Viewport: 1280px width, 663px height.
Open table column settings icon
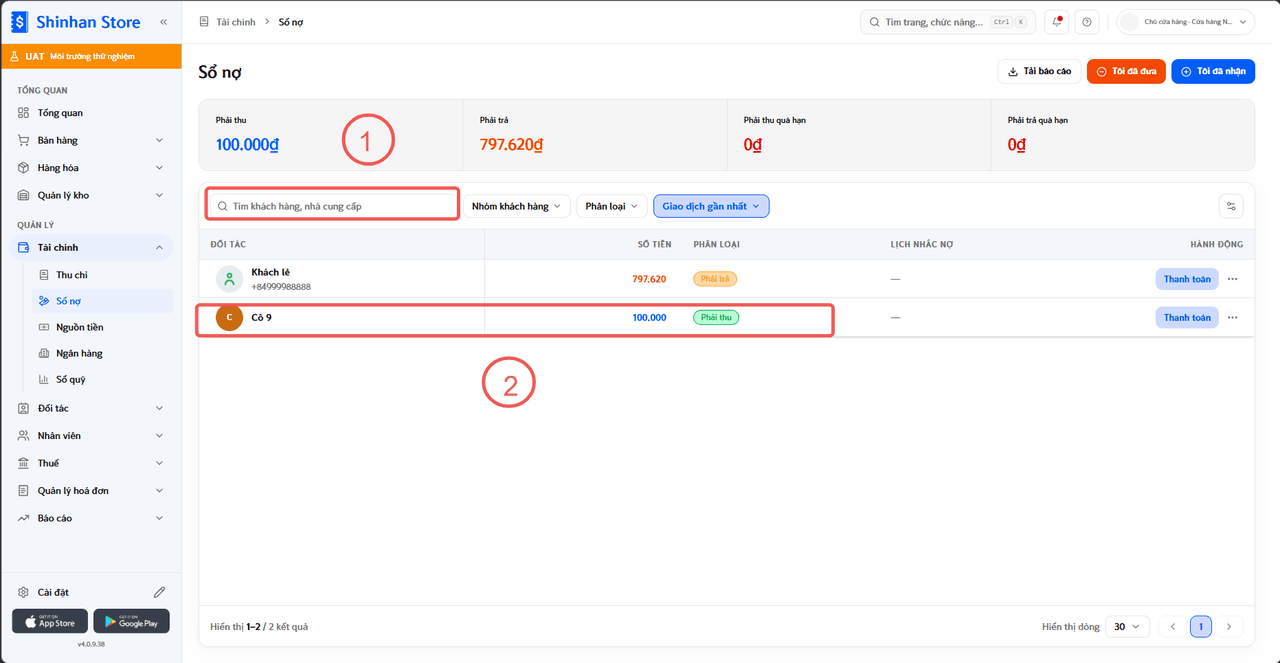click(x=1232, y=206)
